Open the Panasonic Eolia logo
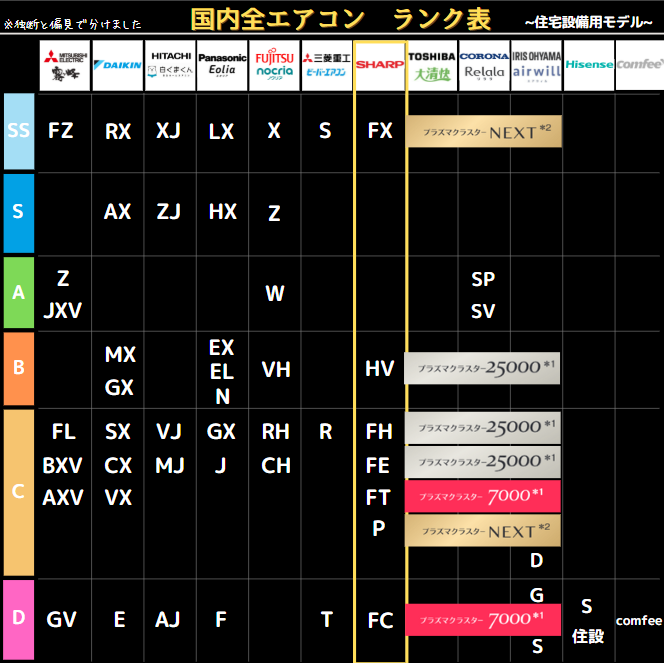 point(222,66)
